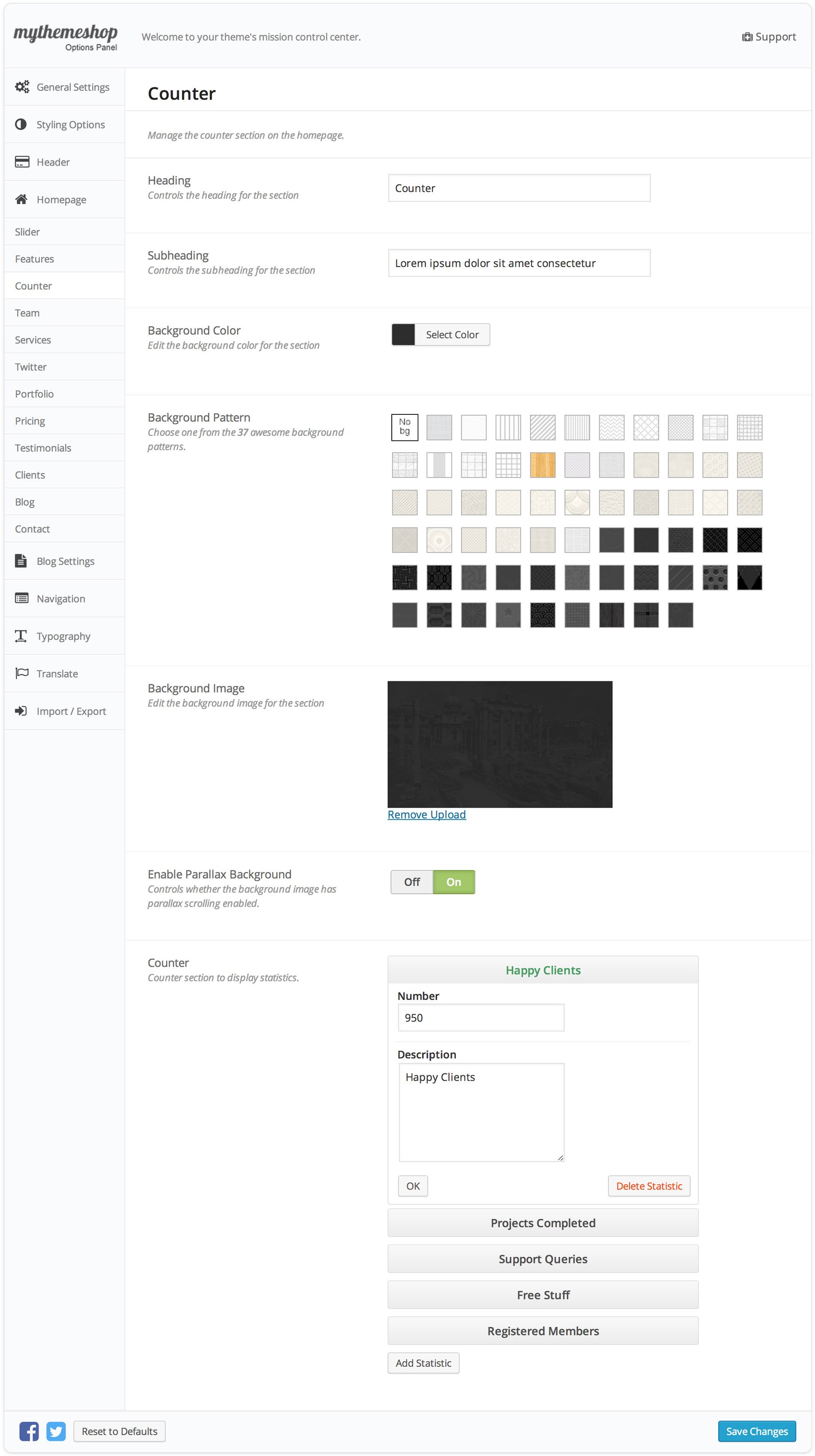This screenshot has width=815, height=1456.
Task: Click the Remove Upload link
Action: [426, 814]
